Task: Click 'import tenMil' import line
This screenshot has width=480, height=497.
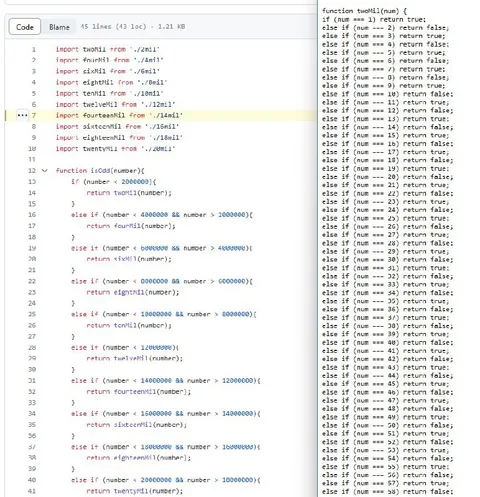Action: tap(110, 93)
